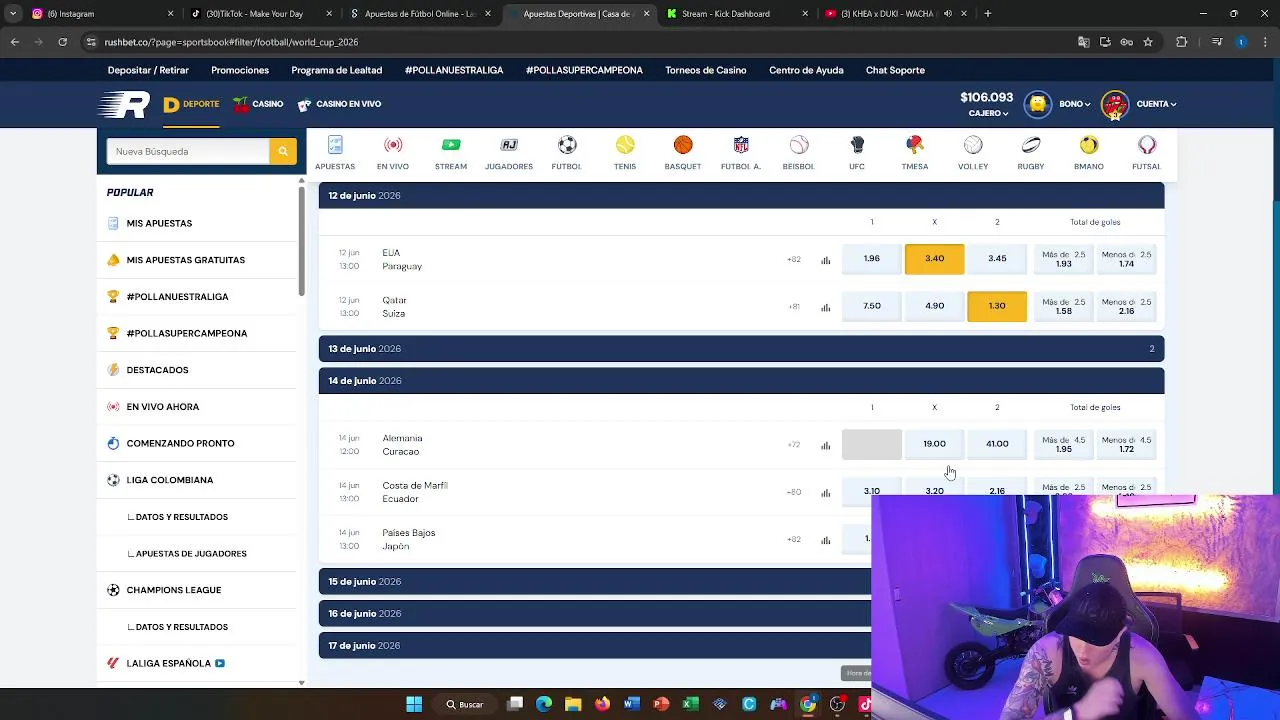Open the Cuenta account dropdown
Screen dimensions: 1280x720
tap(1156, 104)
